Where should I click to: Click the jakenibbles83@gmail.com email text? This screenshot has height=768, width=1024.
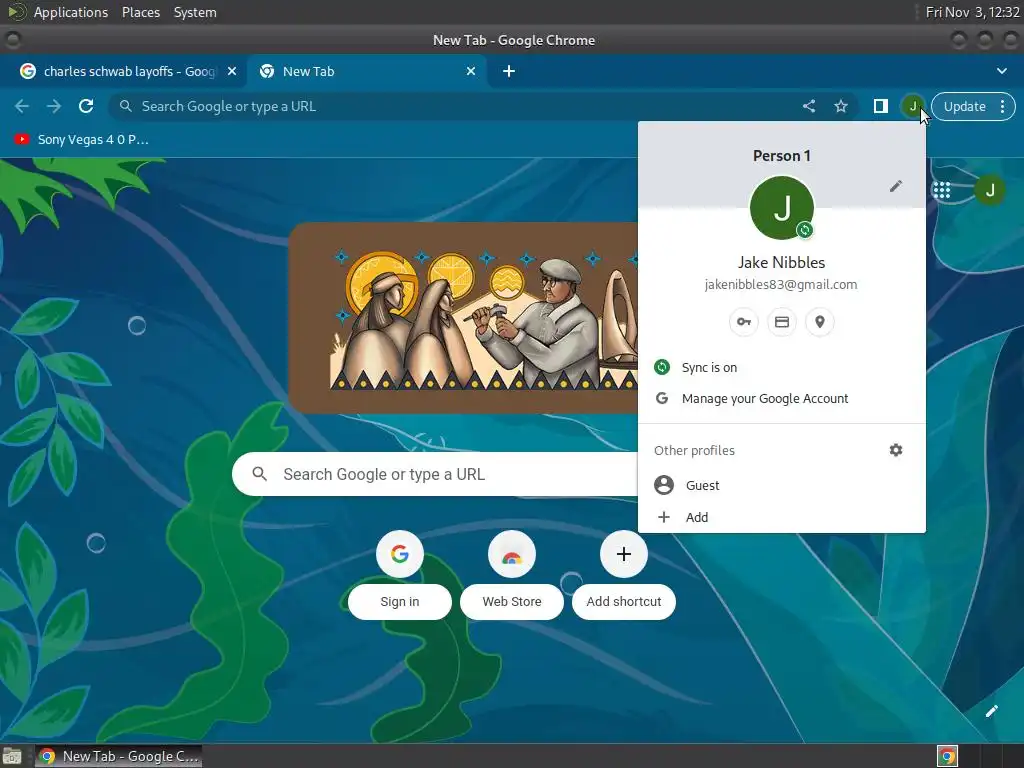pyautogui.click(x=781, y=285)
